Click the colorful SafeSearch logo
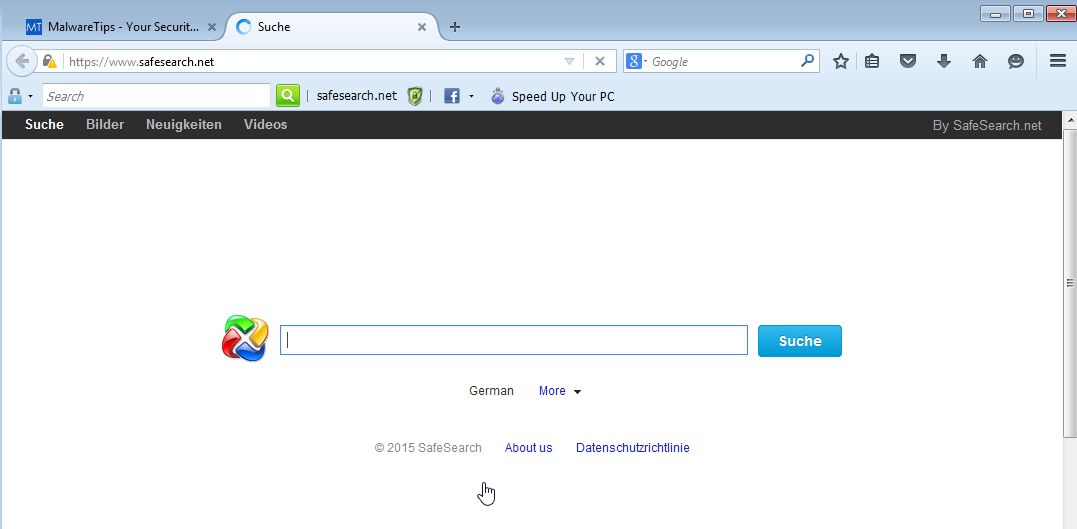This screenshot has height=529, width=1077. click(x=245, y=338)
